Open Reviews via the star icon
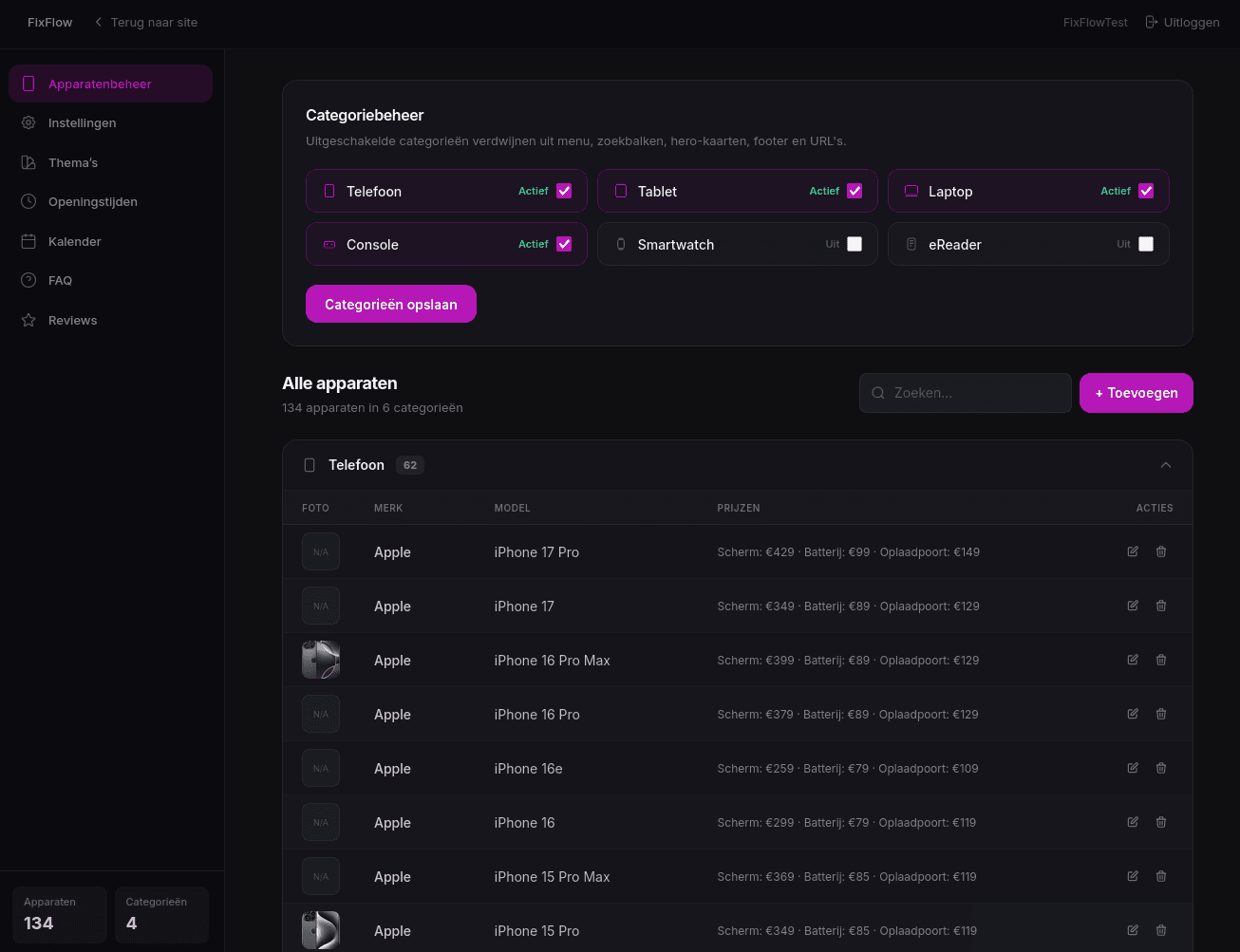This screenshot has height=952, width=1240. (30, 320)
